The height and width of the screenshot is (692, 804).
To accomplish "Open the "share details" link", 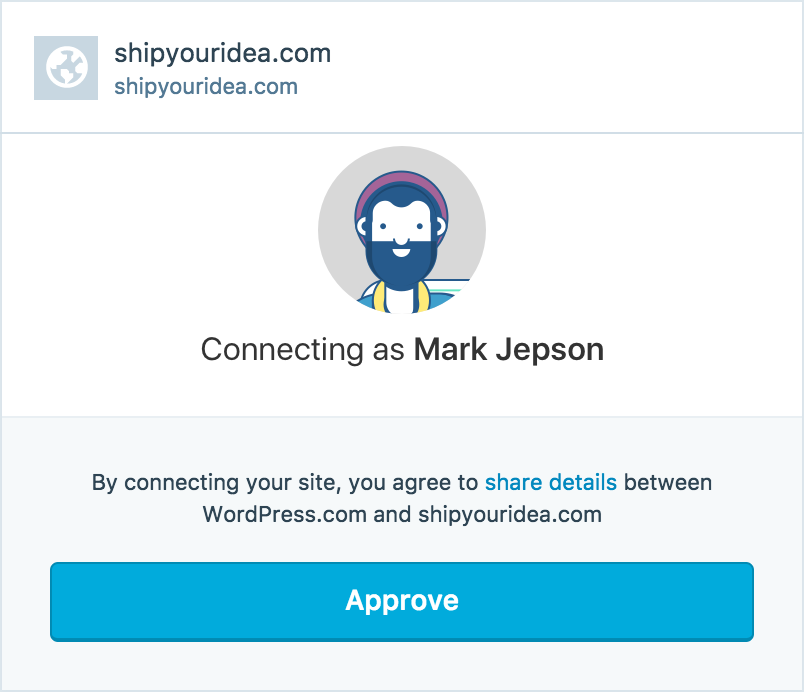I will 551,483.
